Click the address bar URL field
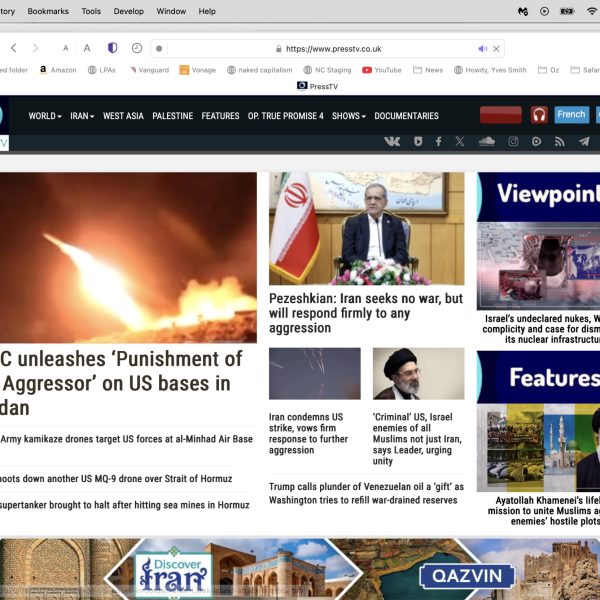Viewport: 600px width, 600px height. [328, 49]
